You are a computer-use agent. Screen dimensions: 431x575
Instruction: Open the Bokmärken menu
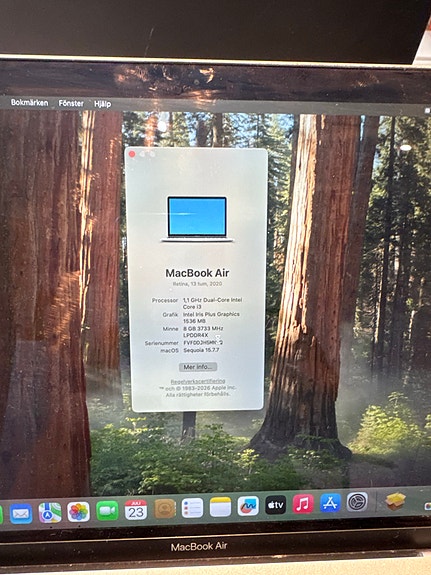click(29, 102)
